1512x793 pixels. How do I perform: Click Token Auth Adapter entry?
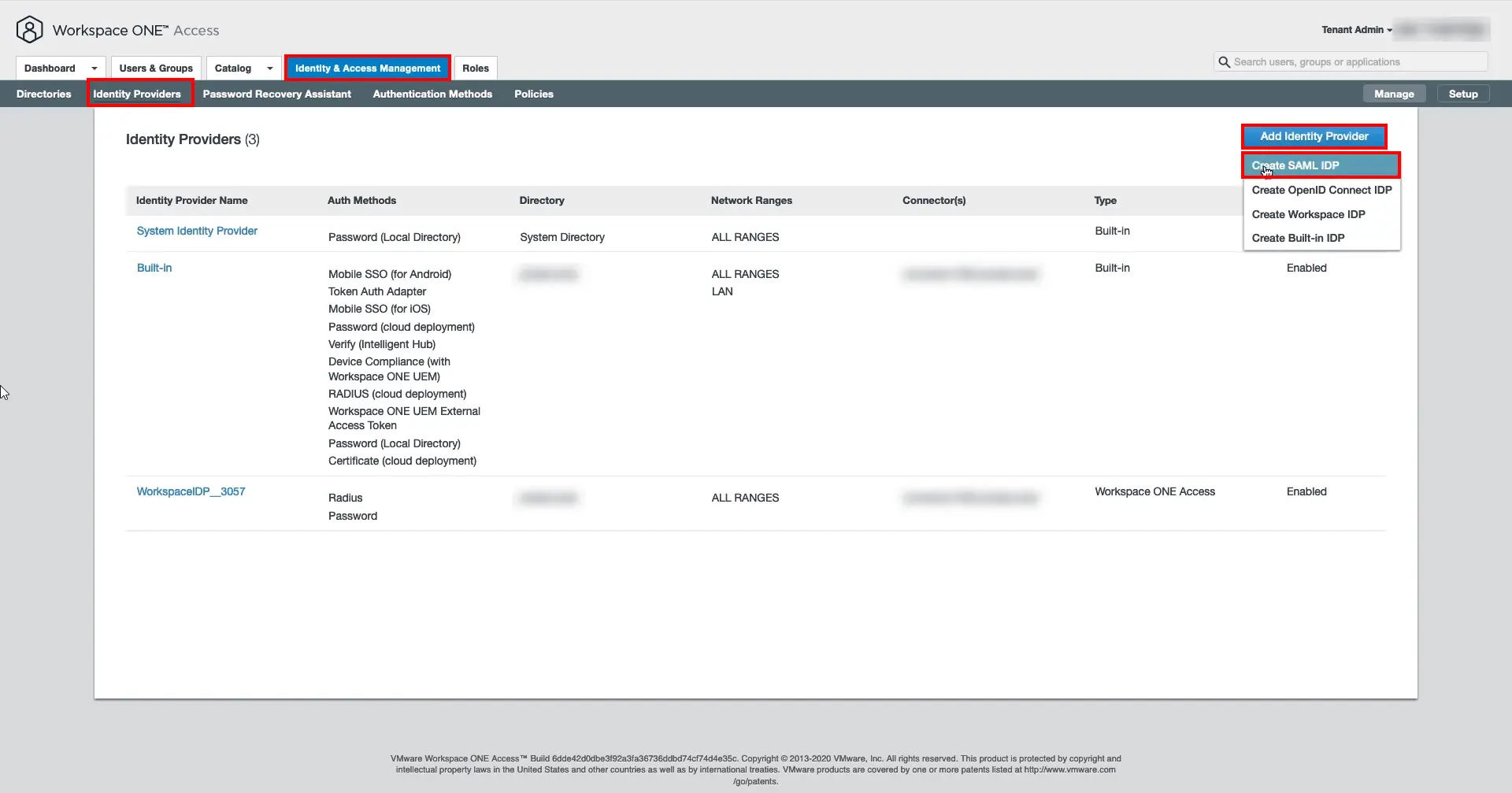click(x=377, y=291)
